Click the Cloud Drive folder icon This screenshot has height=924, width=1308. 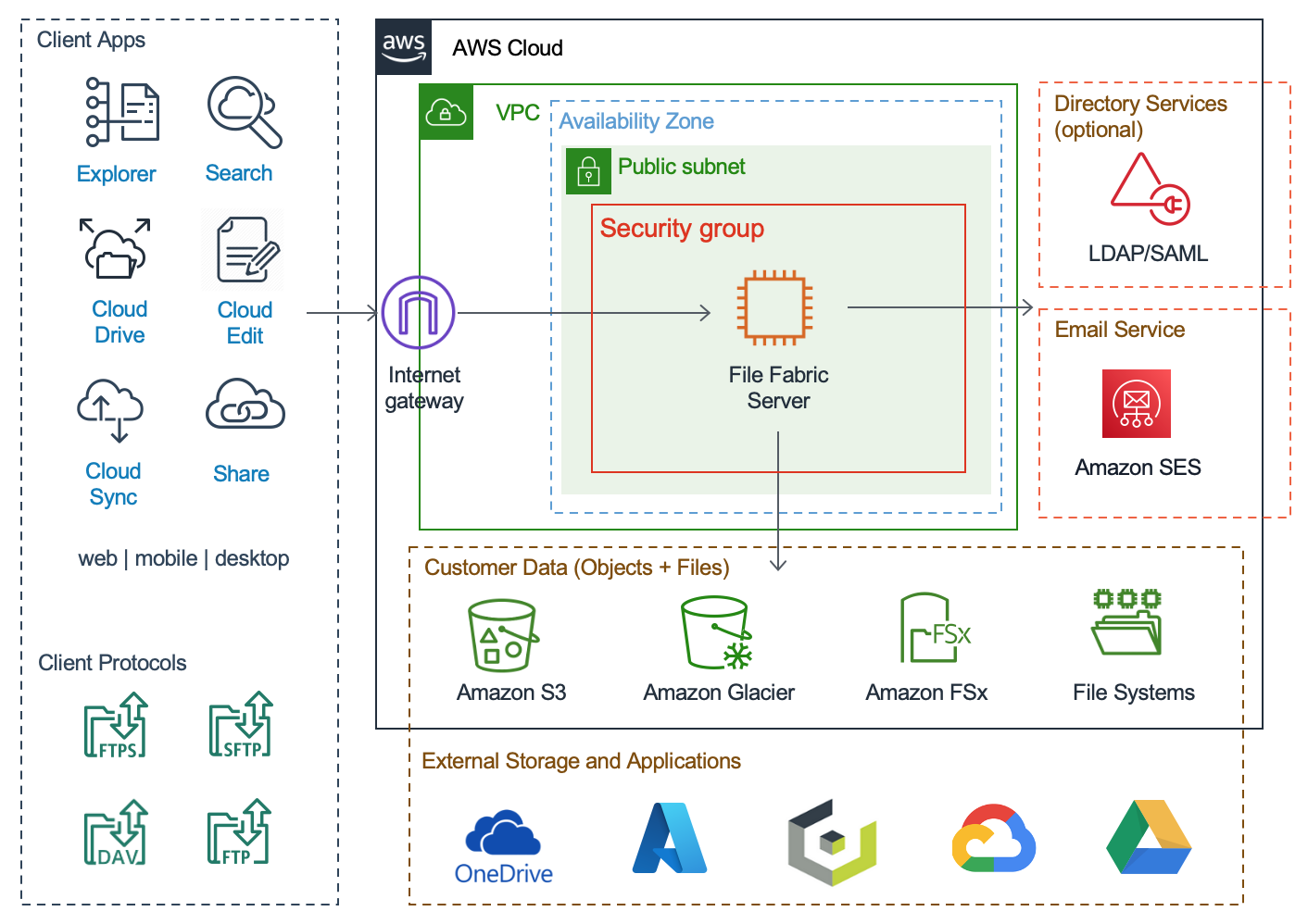pyautogui.click(x=115, y=249)
